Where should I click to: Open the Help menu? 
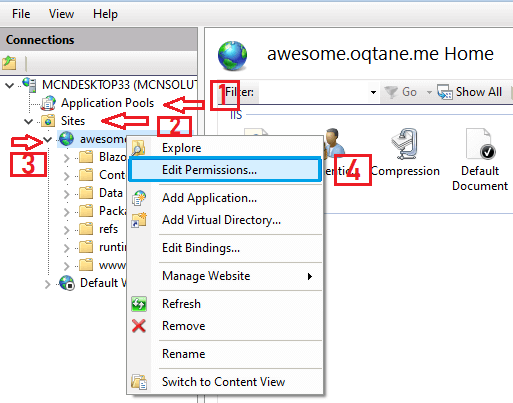pyautogui.click(x=105, y=14)
